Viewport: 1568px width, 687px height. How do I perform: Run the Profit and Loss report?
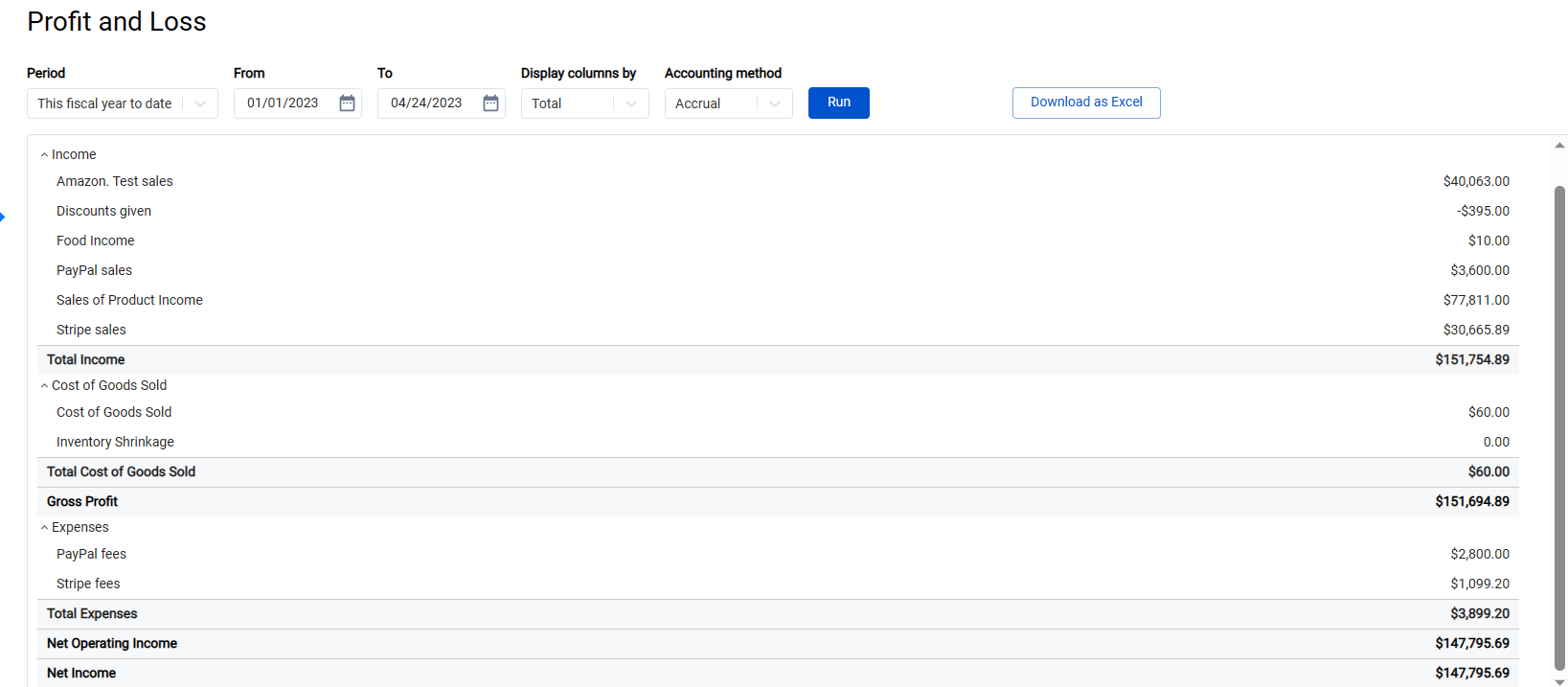pyautogui.click(x=838, y=103)
